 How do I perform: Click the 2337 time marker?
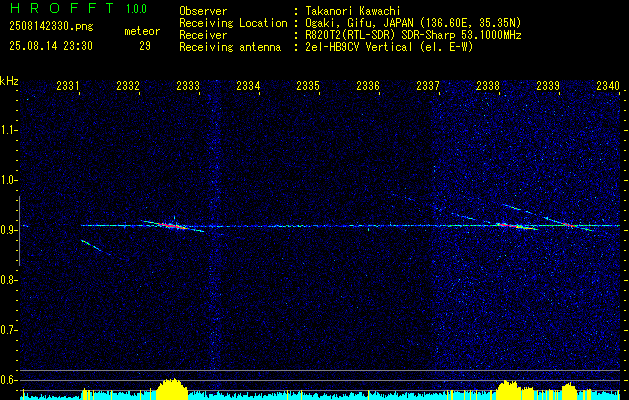428,85
